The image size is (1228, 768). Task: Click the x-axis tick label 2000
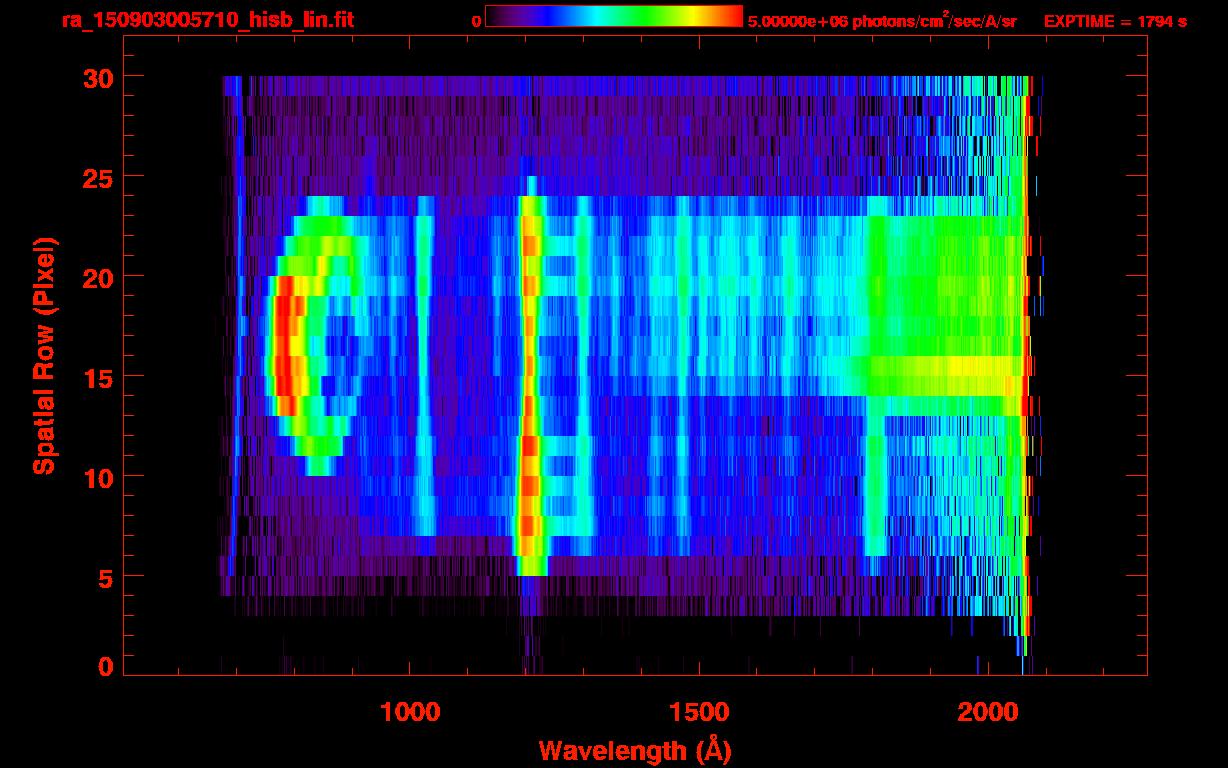click(987, 711)
